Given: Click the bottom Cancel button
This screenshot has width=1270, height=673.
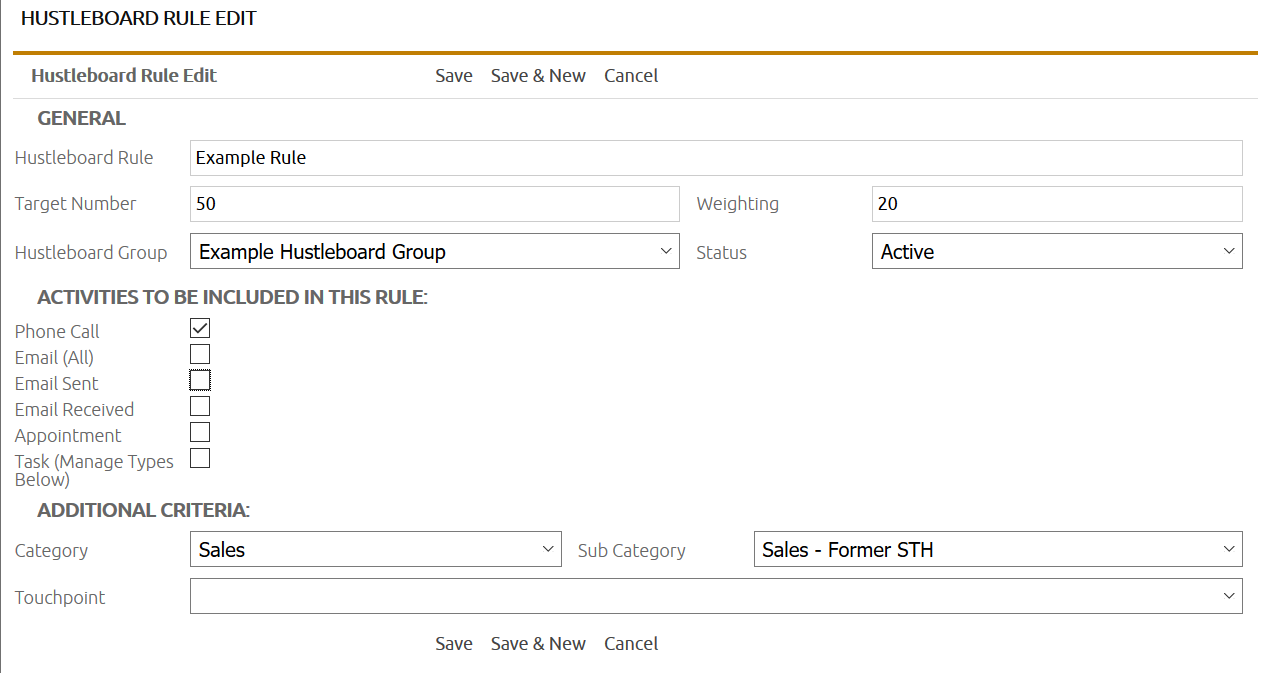Looking at the screenshot, I should [x=631, y=644].
